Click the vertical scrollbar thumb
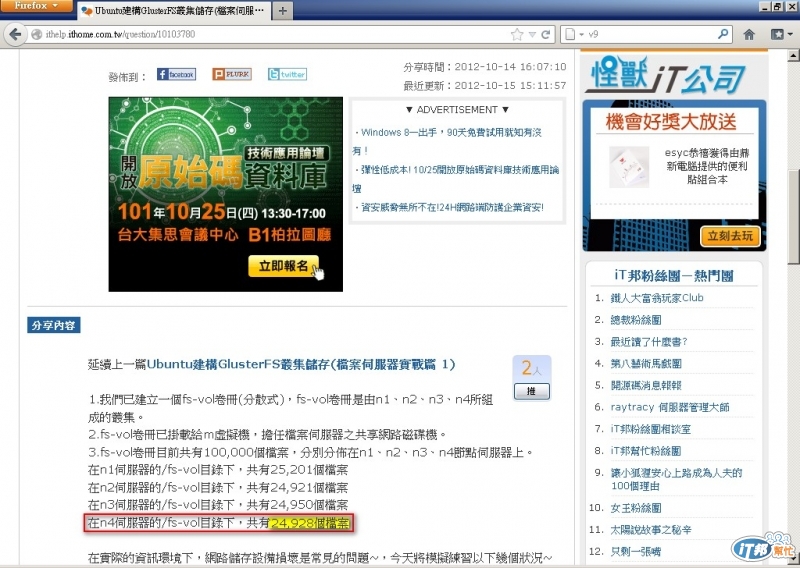This screenshot has width=800, height=568. tap(793, 217)
